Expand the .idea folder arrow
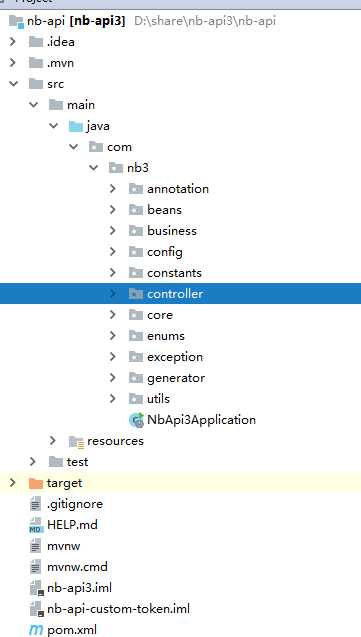 point(13,41)
